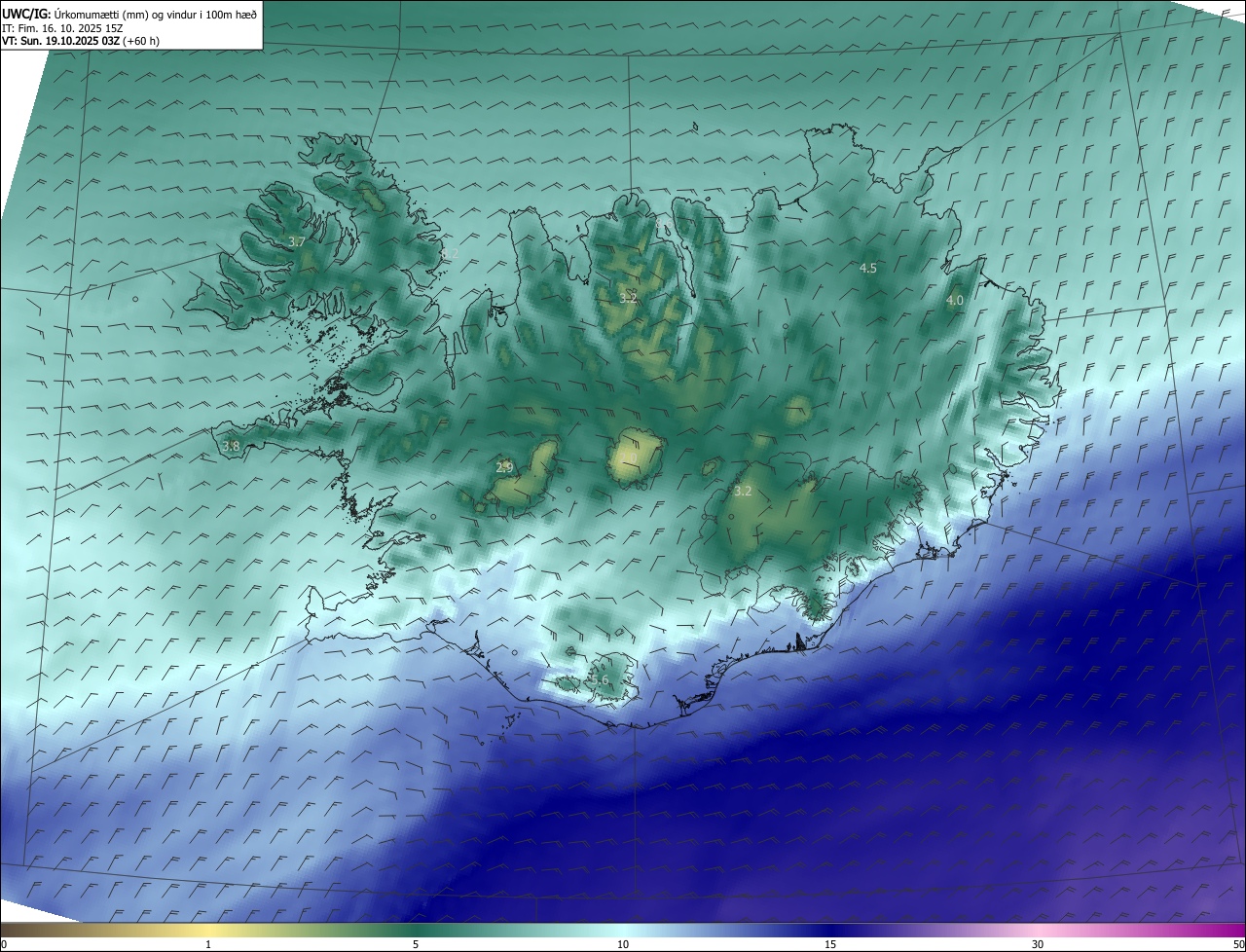Click the 10 tick on the colour scale
Image resolution: width=1246 pixels, height=952 pixels.
pyautogui.click(x=623, y=944)
